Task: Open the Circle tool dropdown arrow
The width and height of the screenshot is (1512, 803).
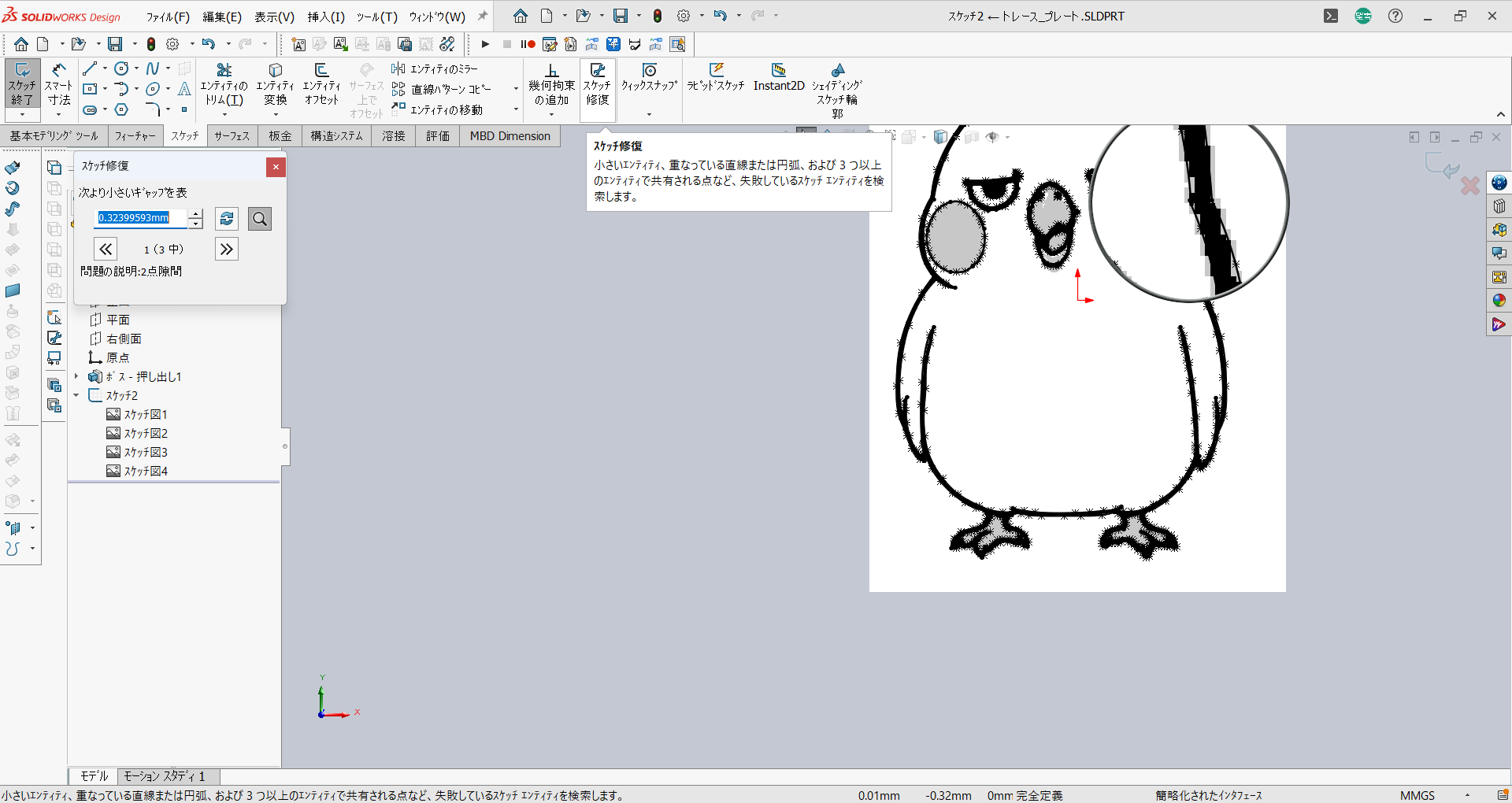Action: [x=136, y=69]
